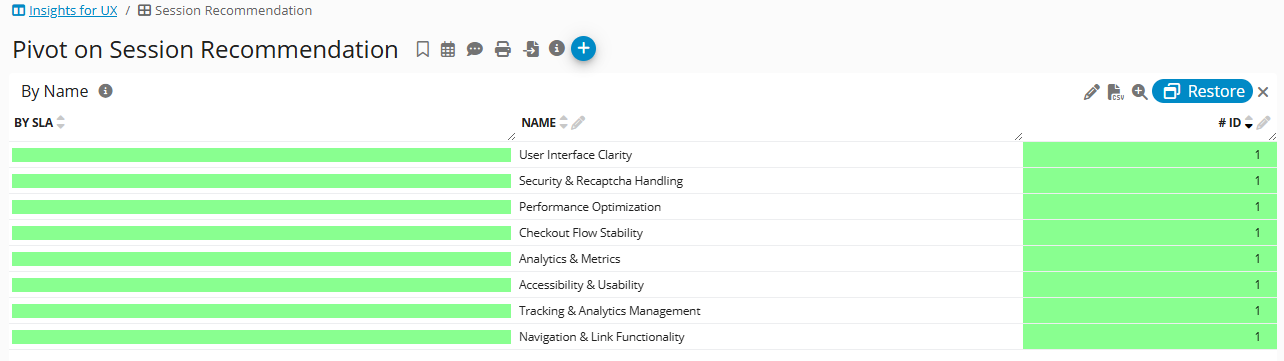Viewport: 1284px width, 361px height.
Task: Click the Restore button
Action: [1202, 91]
